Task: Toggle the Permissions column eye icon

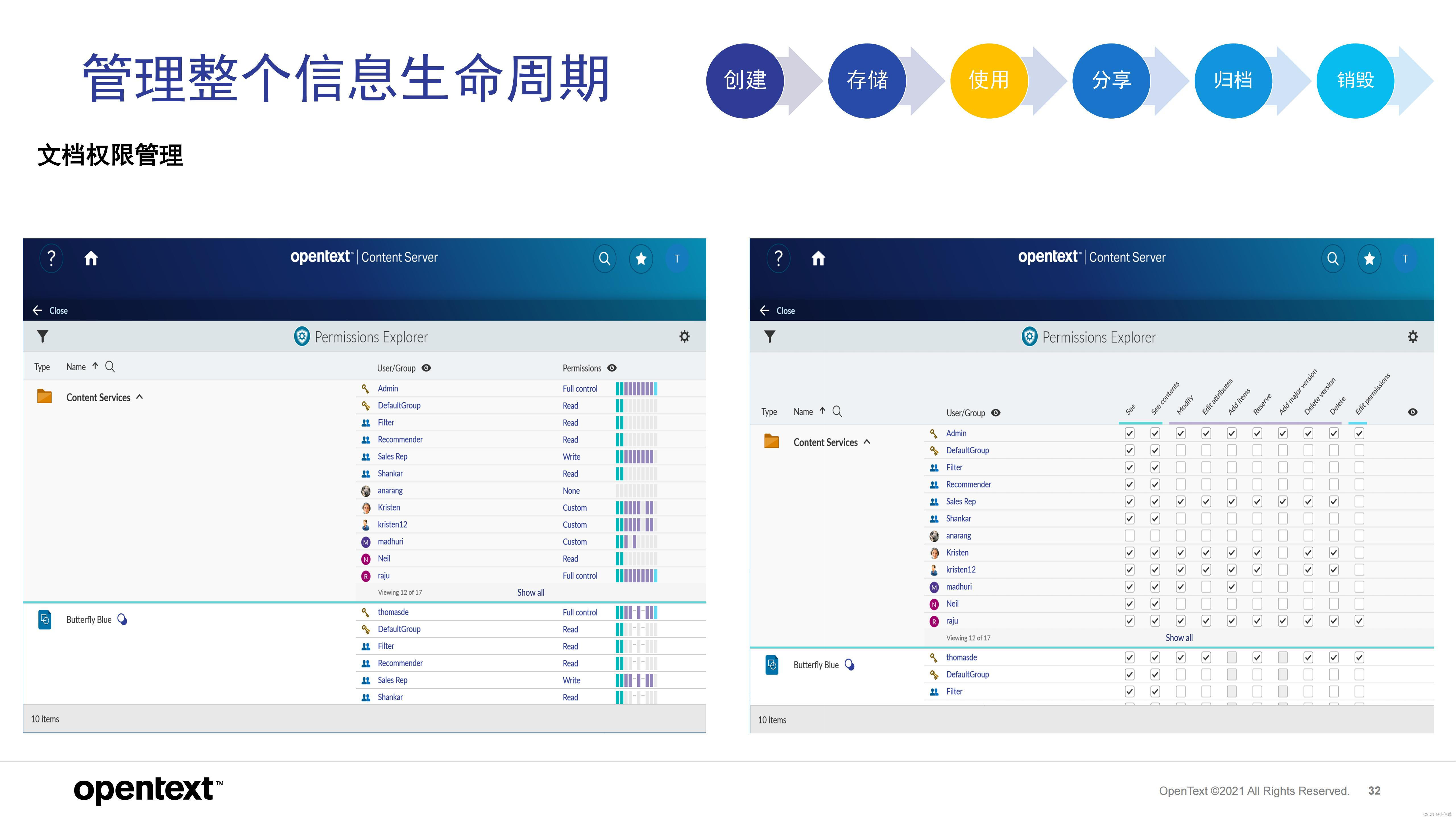Action: (612, 368)
